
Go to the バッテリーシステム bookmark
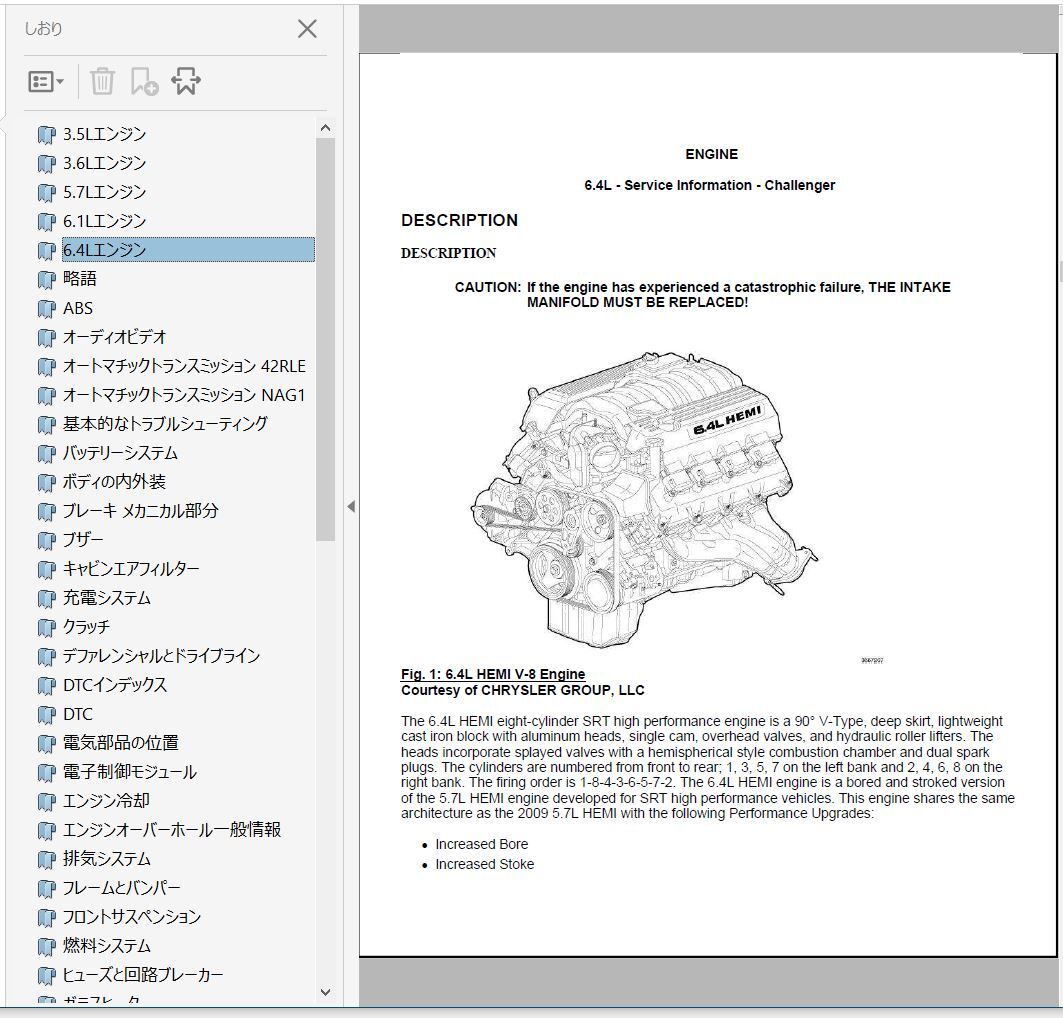[x=120, y=453]
